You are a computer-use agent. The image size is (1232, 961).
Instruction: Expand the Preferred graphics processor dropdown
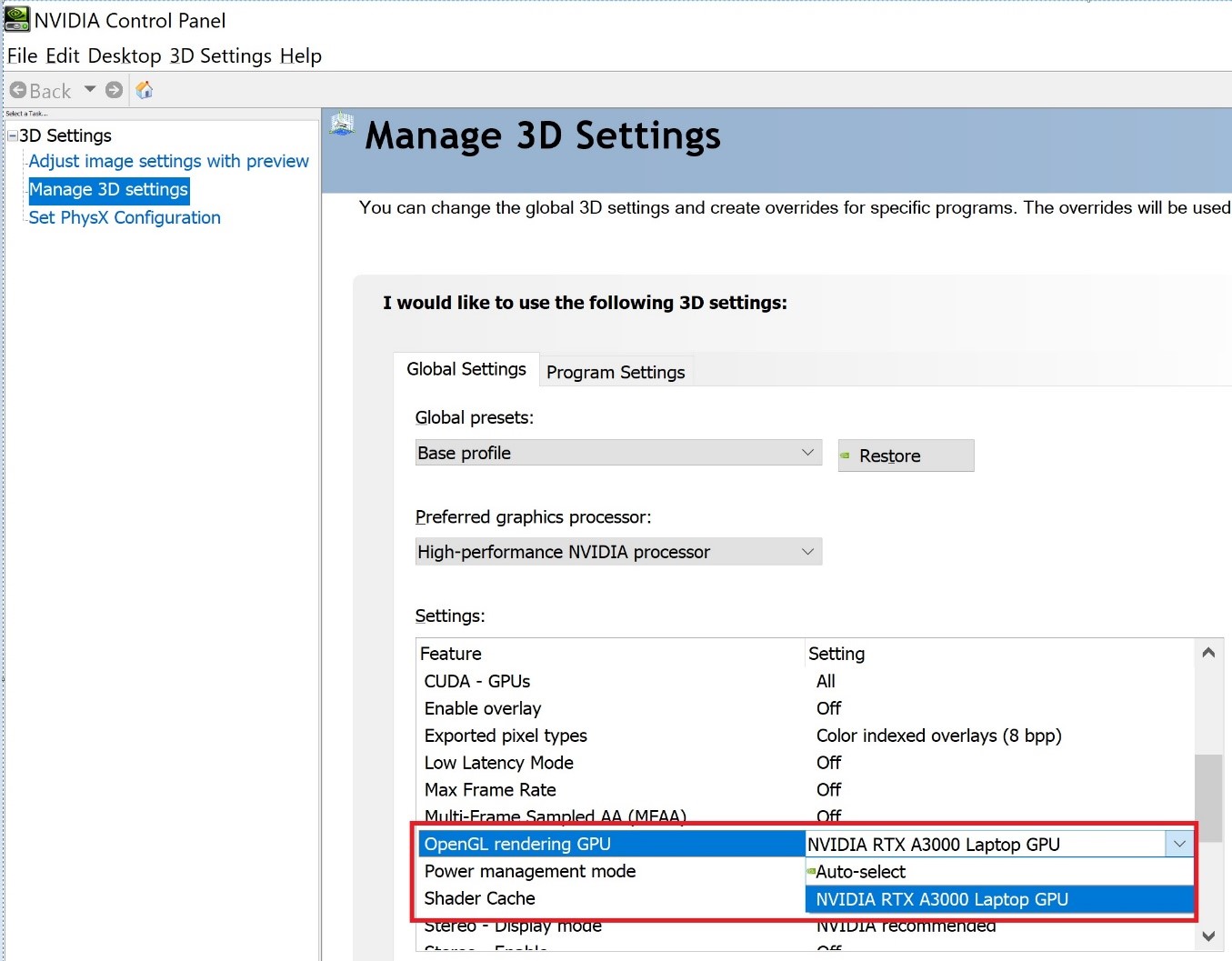coord(618,552)
